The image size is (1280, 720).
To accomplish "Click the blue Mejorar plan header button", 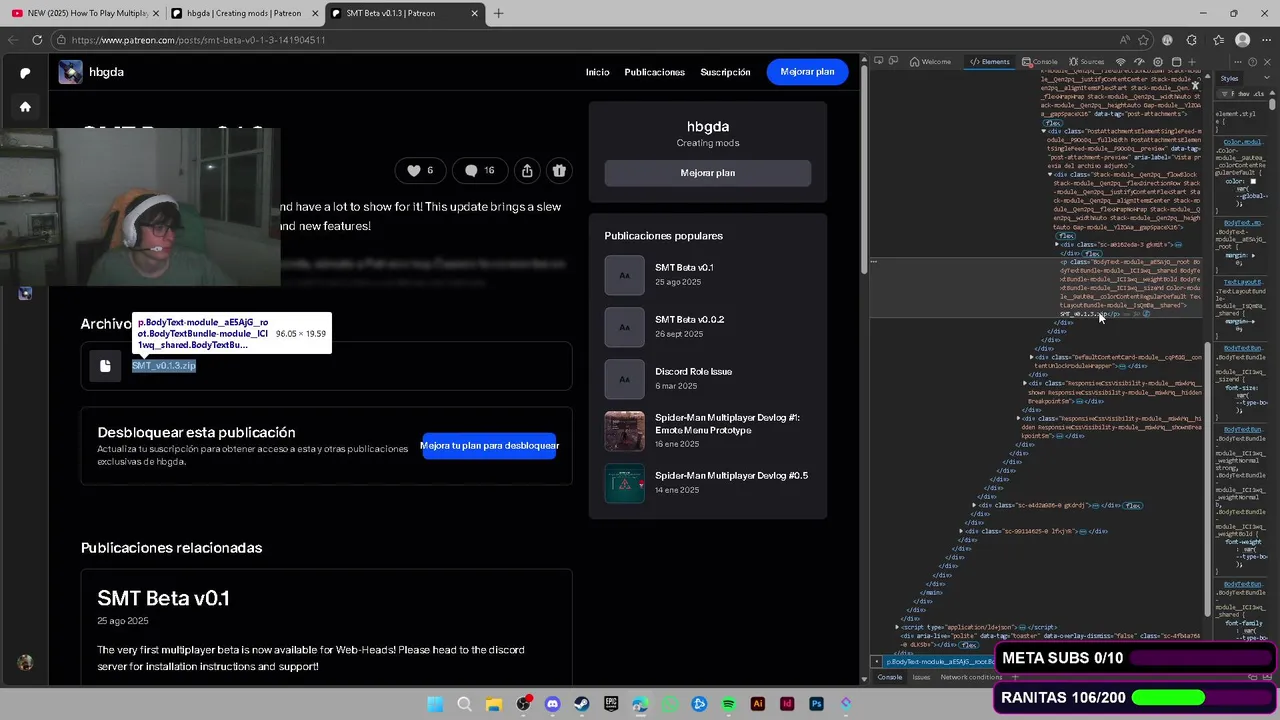I will 807,72.
